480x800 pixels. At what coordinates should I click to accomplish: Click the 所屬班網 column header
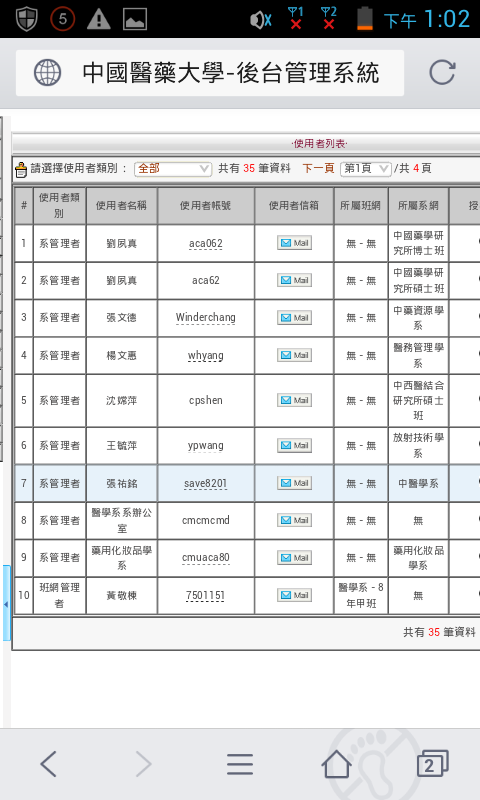click(361, 206)
